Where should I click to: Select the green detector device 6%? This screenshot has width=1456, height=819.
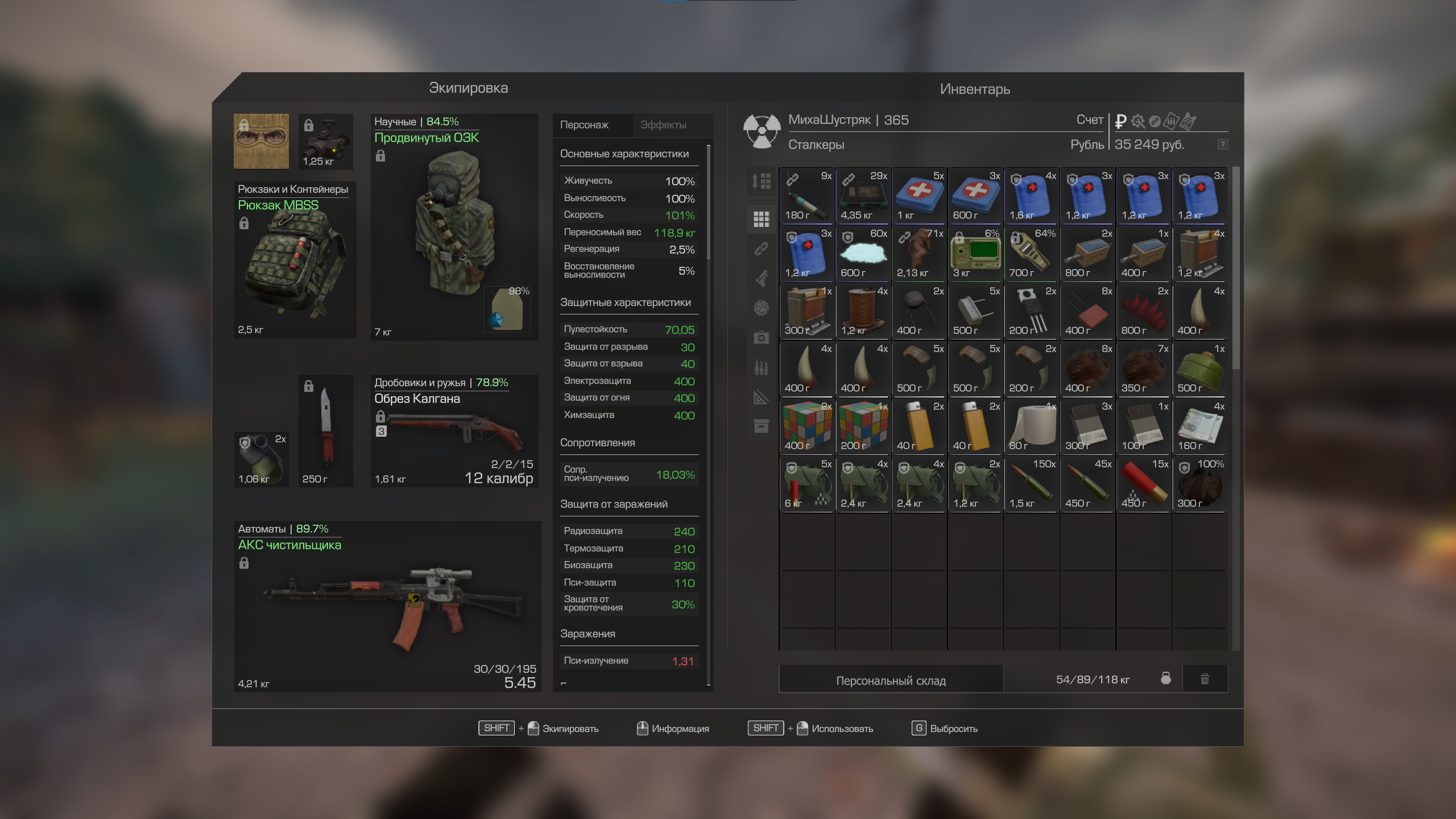(x=975, y=253)
